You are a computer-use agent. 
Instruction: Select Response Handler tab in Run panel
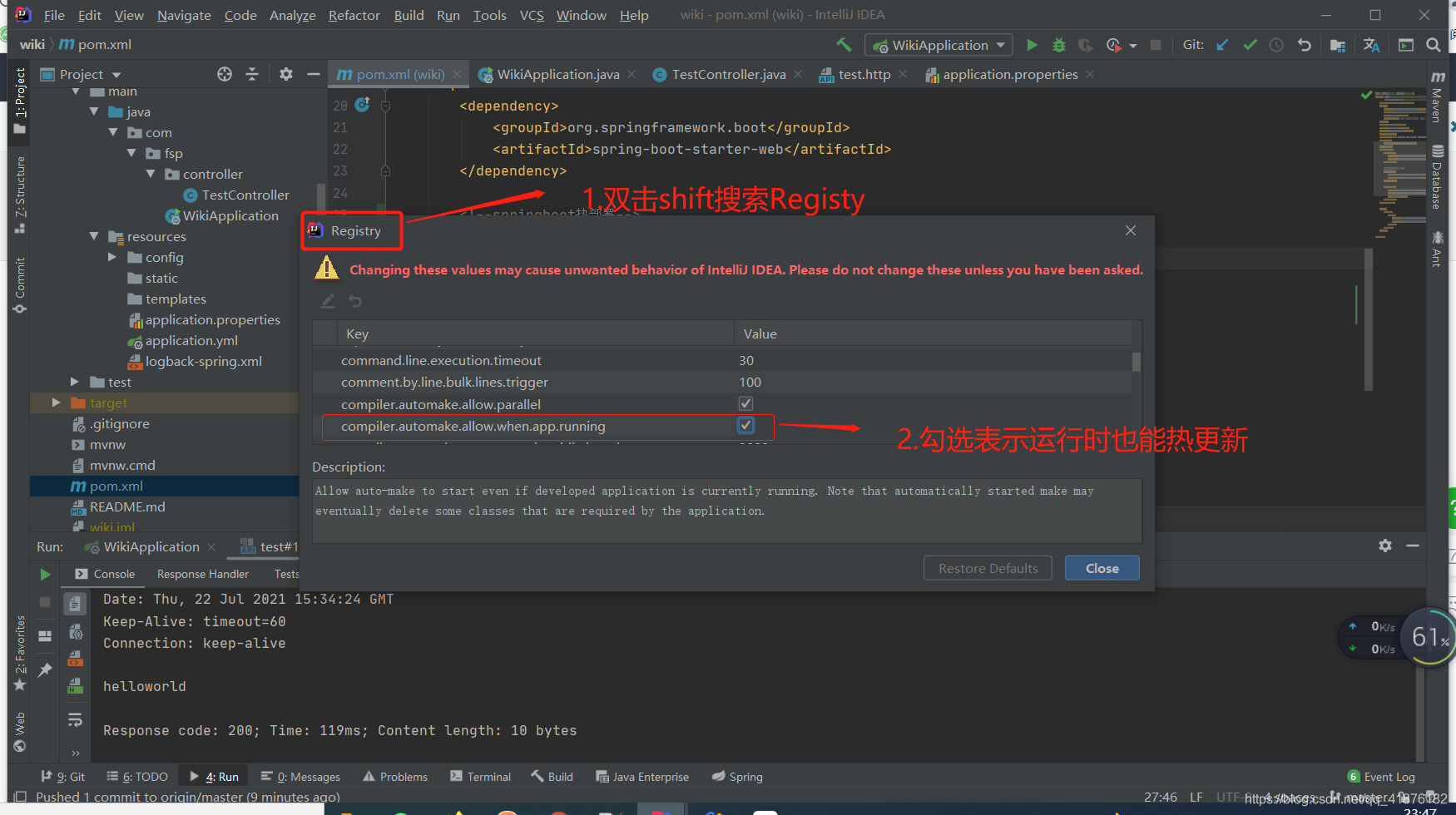(203, 574)
